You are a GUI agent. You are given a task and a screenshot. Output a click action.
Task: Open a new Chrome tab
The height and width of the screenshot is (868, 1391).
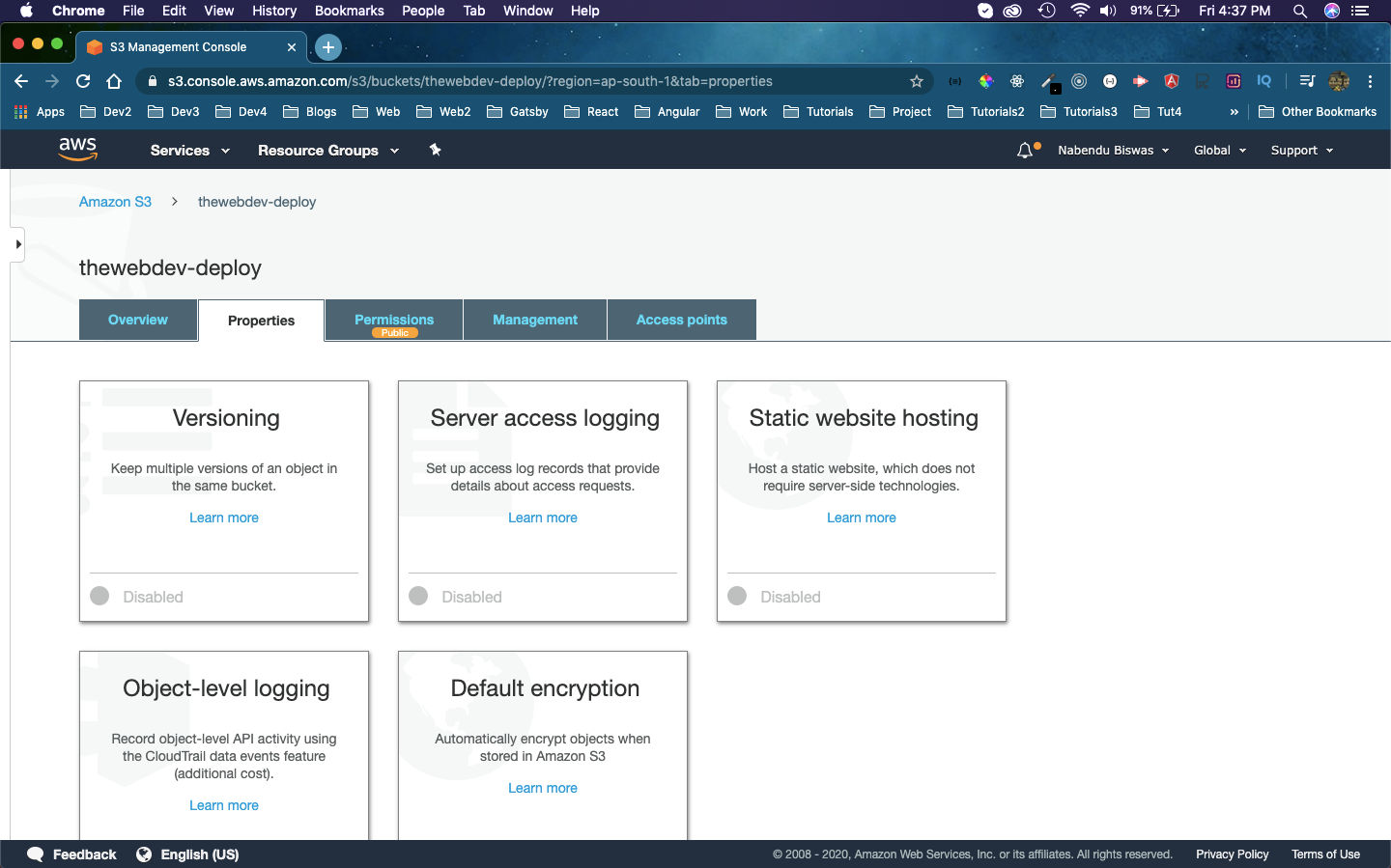[x=328, y=46]
